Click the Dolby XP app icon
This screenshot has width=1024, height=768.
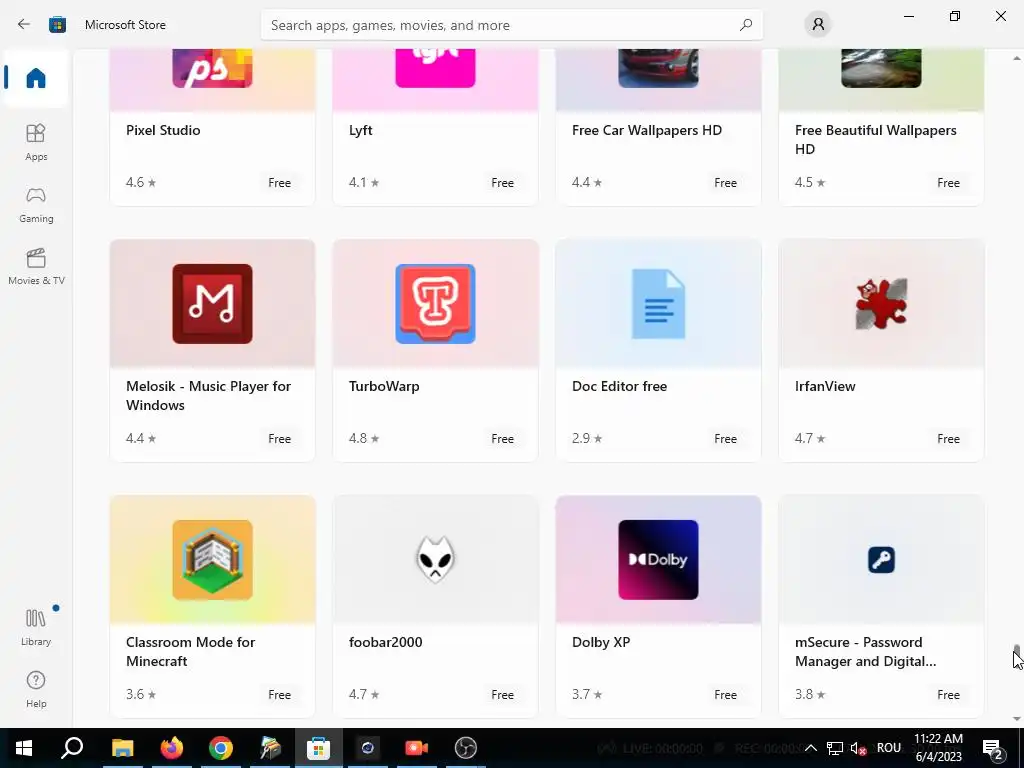pyautogui.click(x=658, y=560)
